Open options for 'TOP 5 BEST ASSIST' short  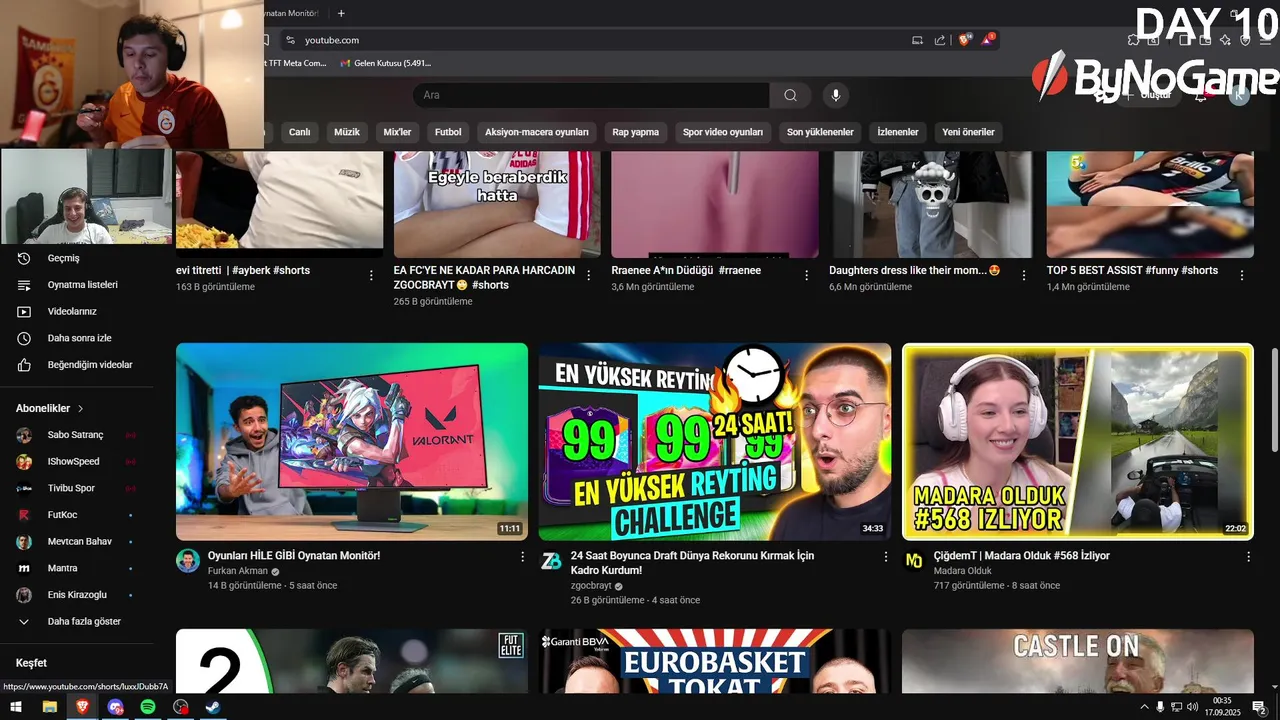[1242, 275]
